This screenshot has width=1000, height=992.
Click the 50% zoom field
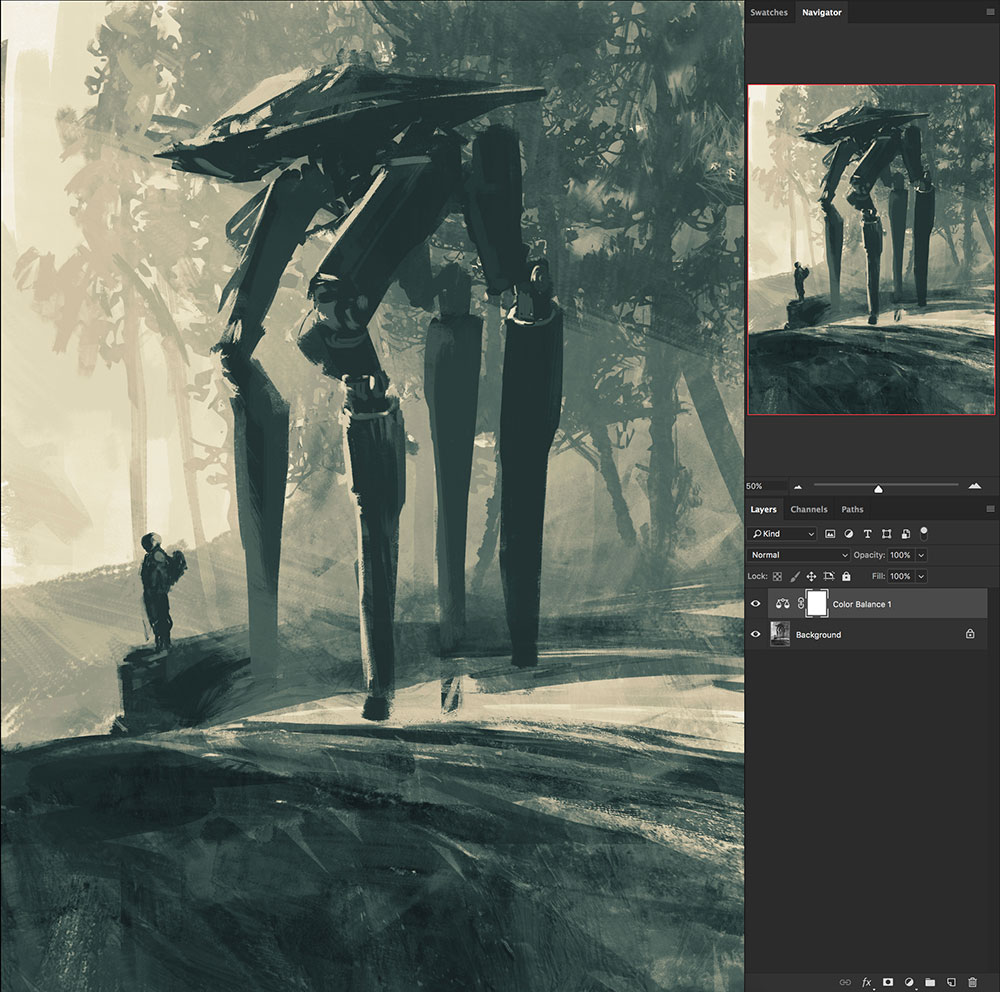pyautogui.click(x=765, y=485)
